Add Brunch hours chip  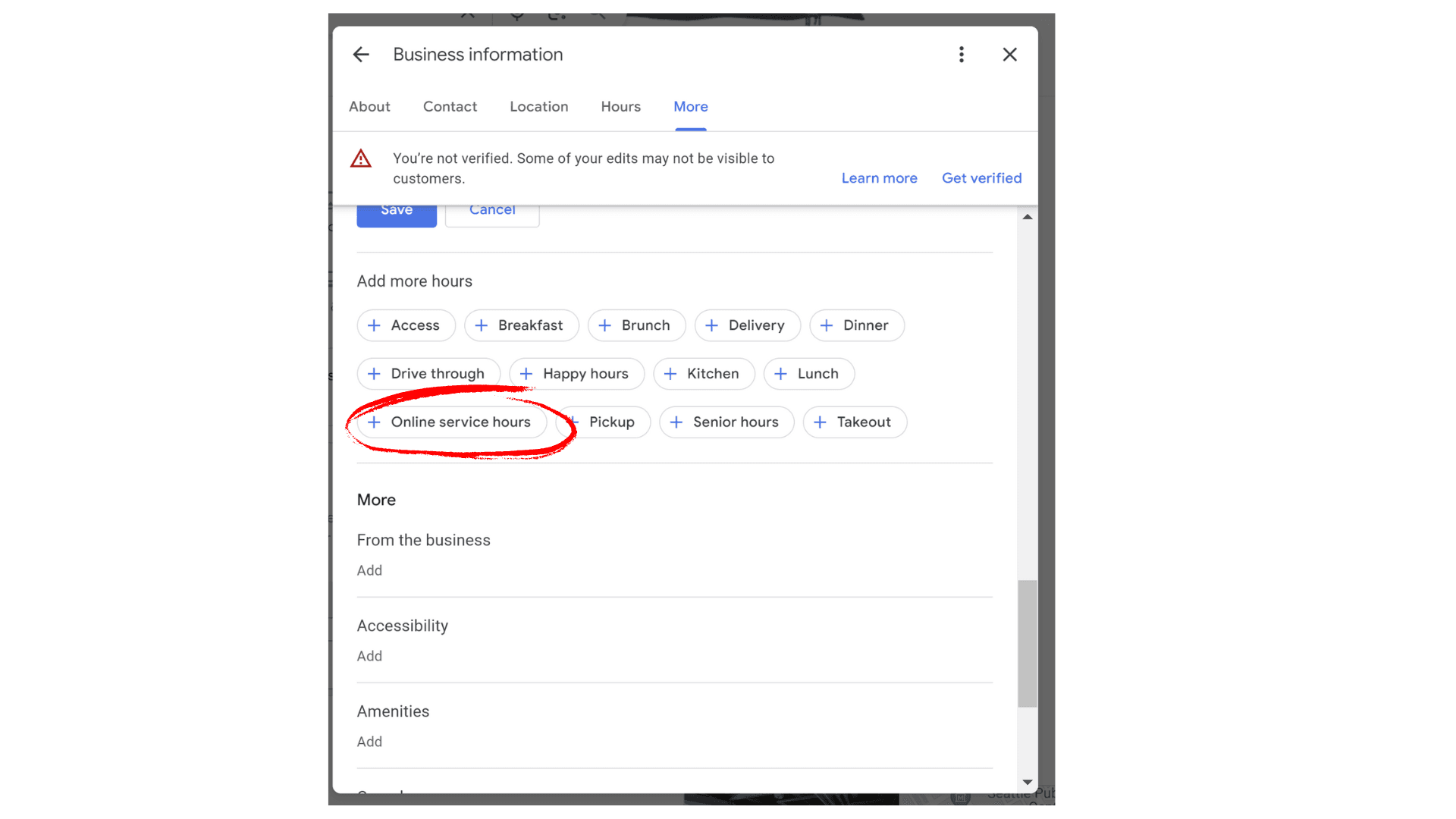click(636, 325)
